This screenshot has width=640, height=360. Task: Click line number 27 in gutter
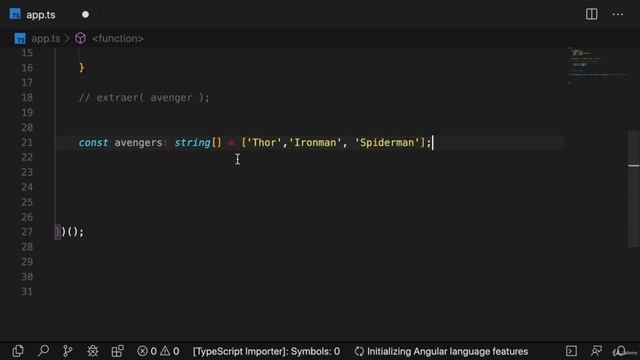pos(27,232)
